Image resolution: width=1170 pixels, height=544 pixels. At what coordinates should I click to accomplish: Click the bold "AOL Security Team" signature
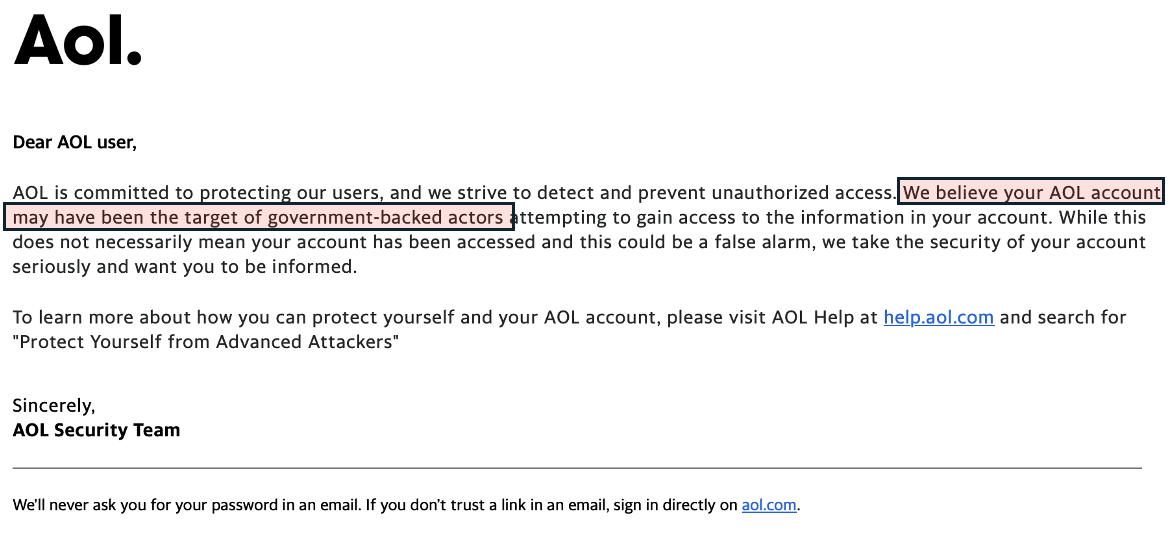click(x=96, y=430)
